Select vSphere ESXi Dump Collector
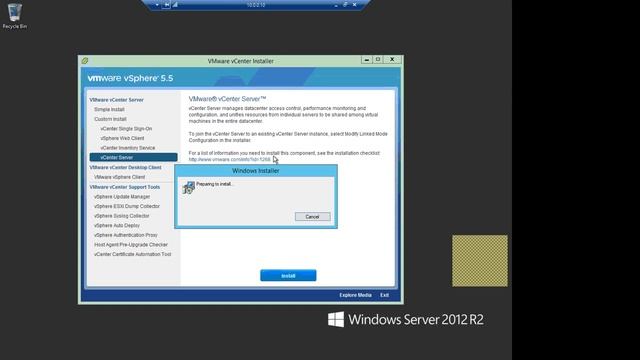The image size is (640, 360). coord(127,206)
